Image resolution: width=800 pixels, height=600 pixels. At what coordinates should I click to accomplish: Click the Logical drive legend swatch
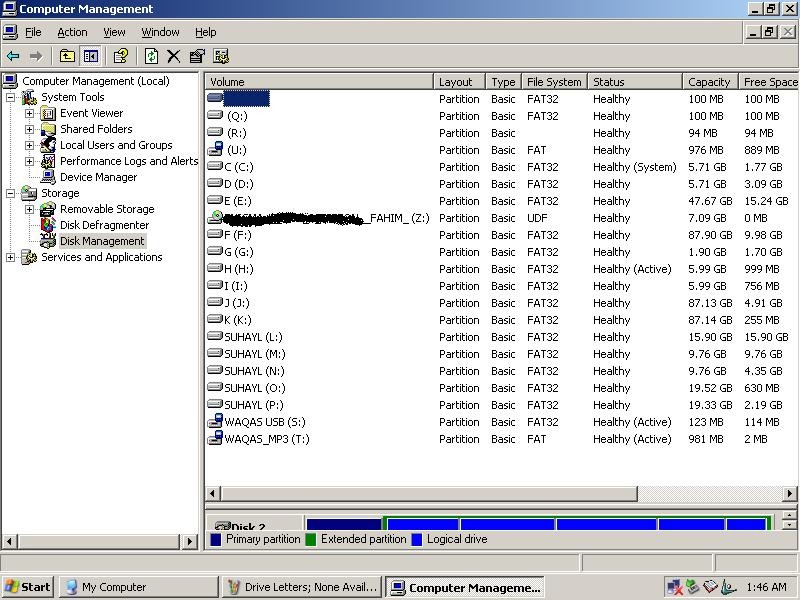(416, 539)
